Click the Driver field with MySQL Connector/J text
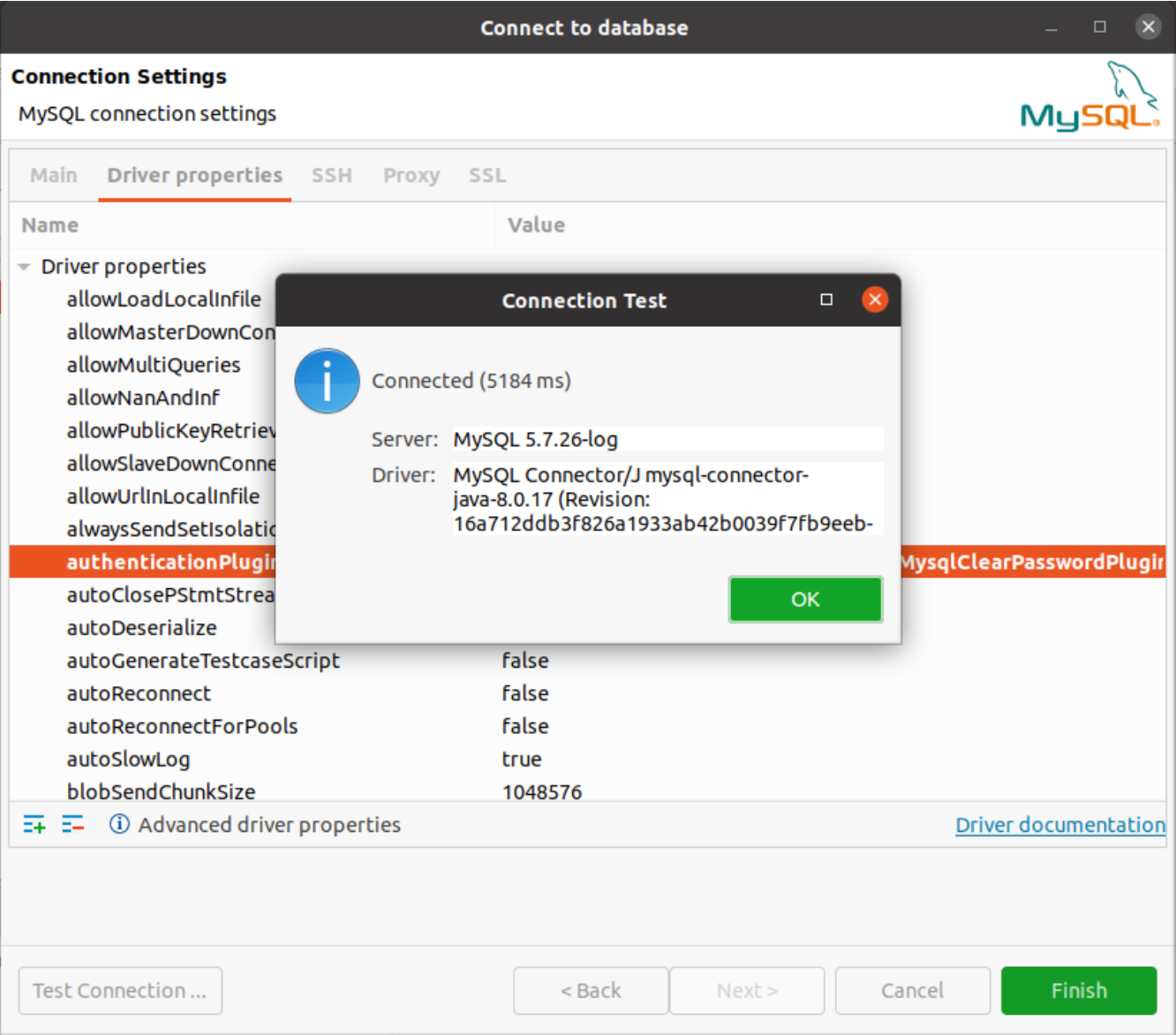 click(x=667, y=499)
